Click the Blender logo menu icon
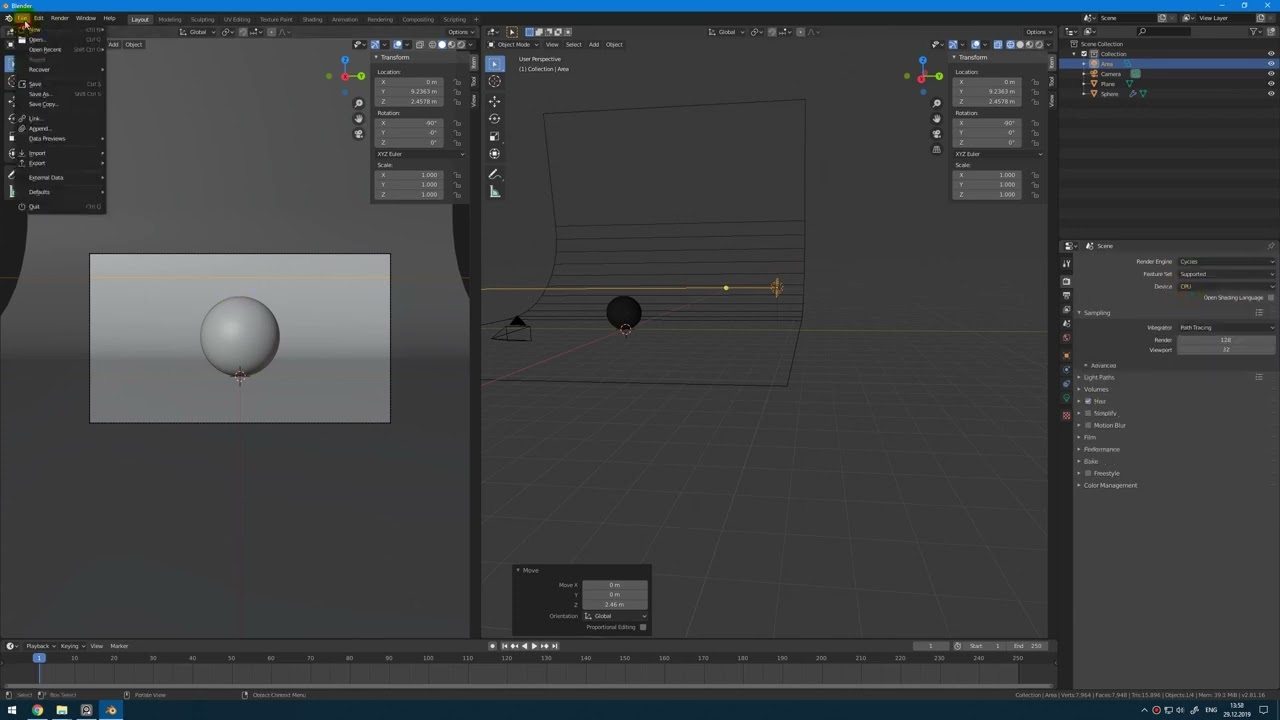1280x720 pixels. pyautogui.click(x=8, y=18)
